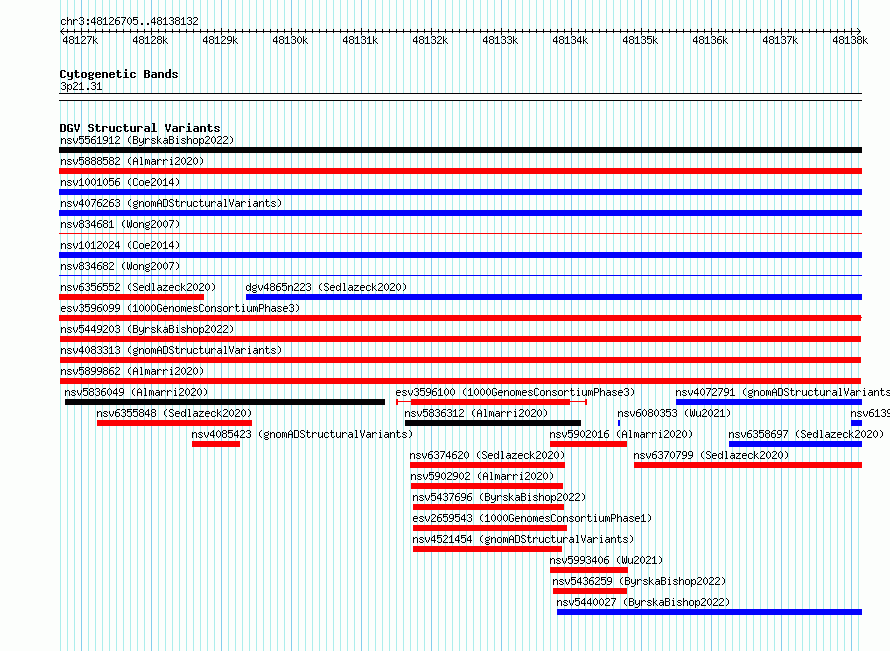Select the red bar under nsv6355848
890x651 pixels.
coord(174,423)
